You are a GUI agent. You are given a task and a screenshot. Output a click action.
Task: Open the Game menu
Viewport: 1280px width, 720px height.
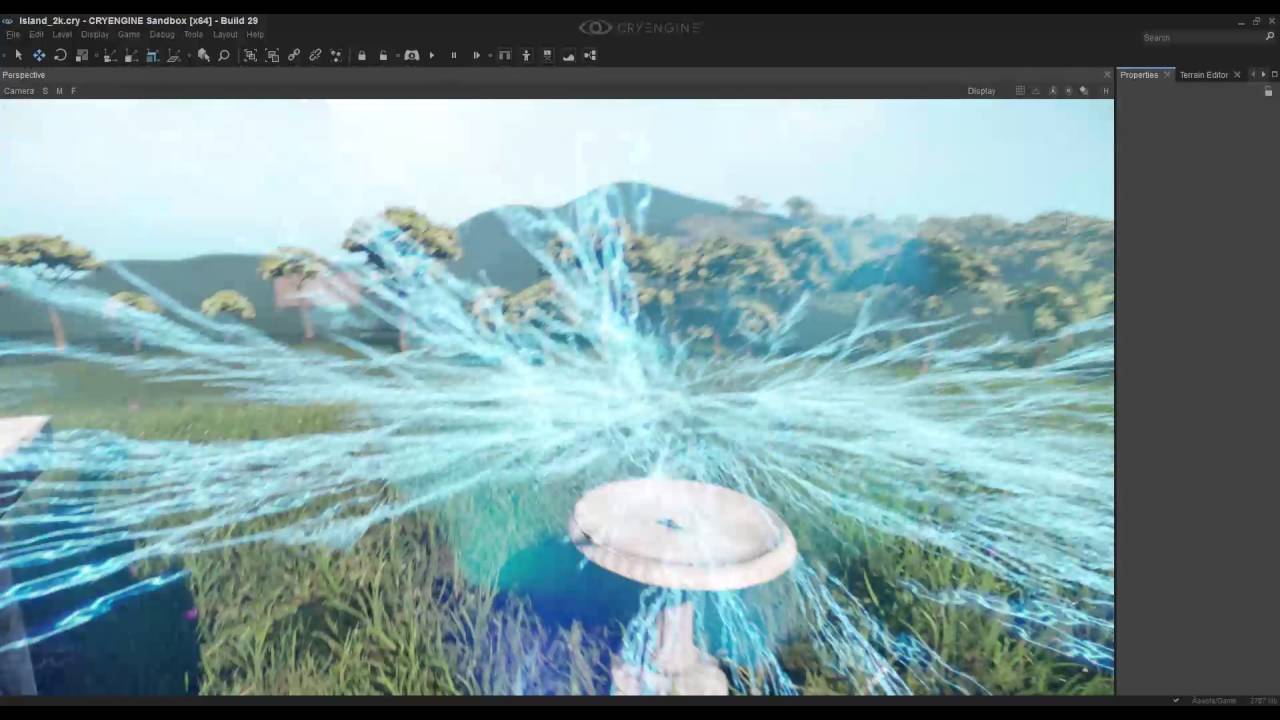[x=129, y=35]
